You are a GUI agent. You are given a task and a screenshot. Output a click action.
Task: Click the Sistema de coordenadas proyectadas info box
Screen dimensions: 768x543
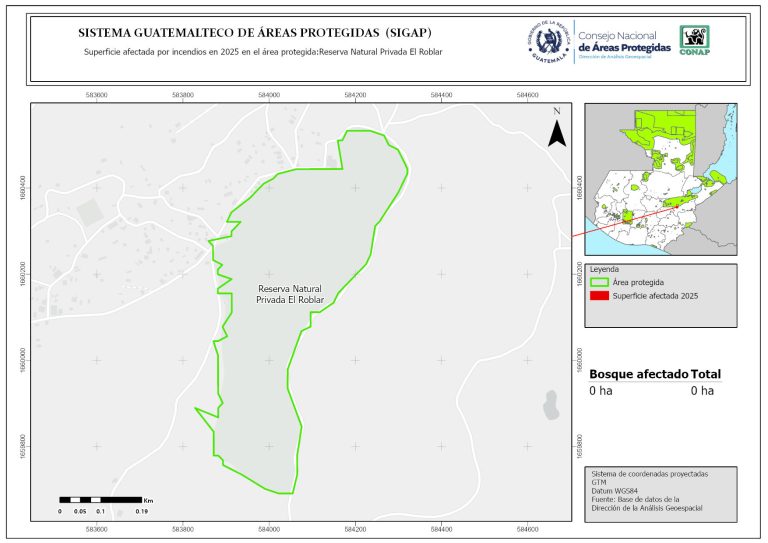tap(660, 491)
